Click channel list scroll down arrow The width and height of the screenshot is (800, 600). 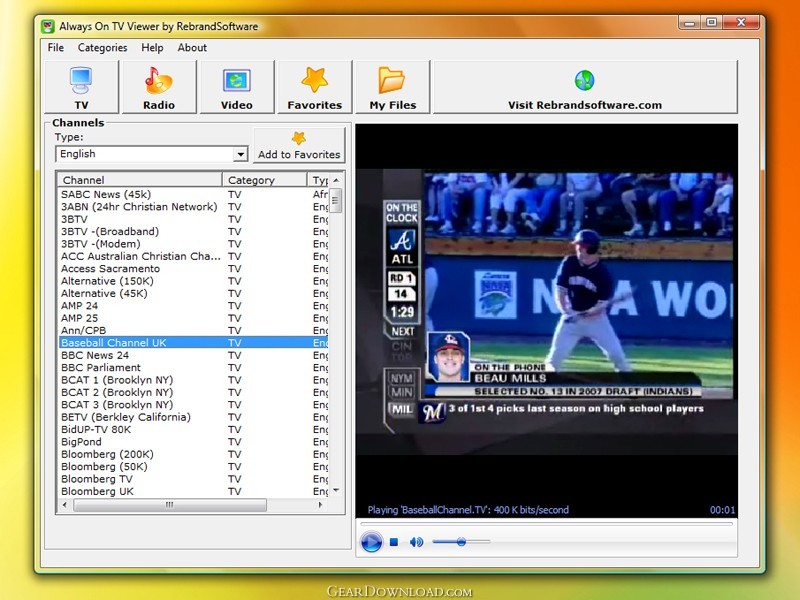[336, 490]
